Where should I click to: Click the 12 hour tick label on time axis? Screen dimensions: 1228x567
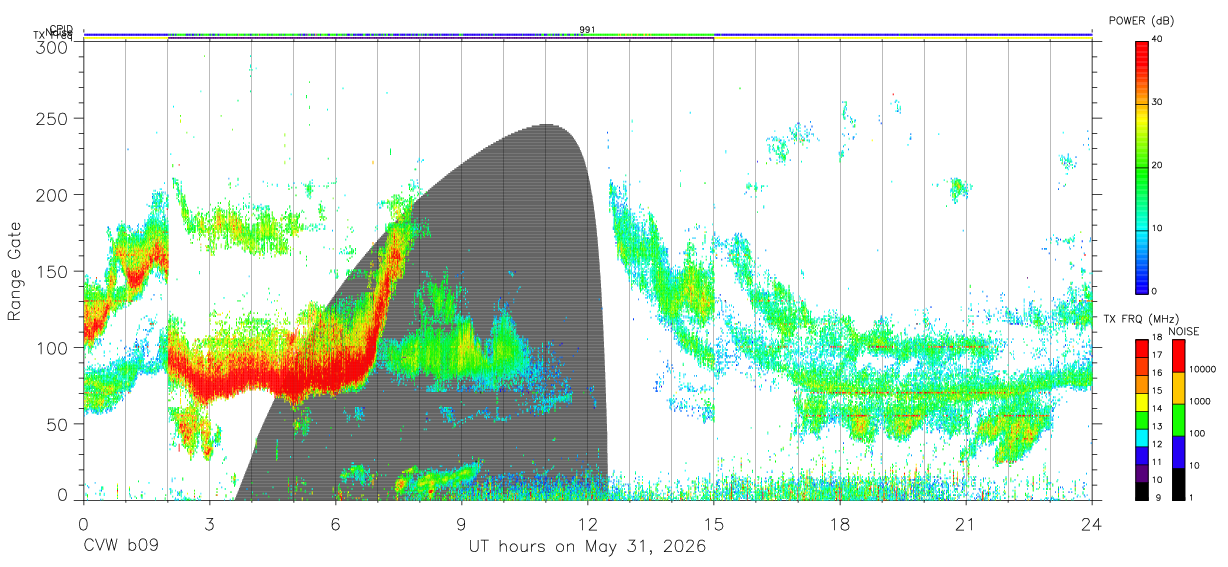point(587,523)
